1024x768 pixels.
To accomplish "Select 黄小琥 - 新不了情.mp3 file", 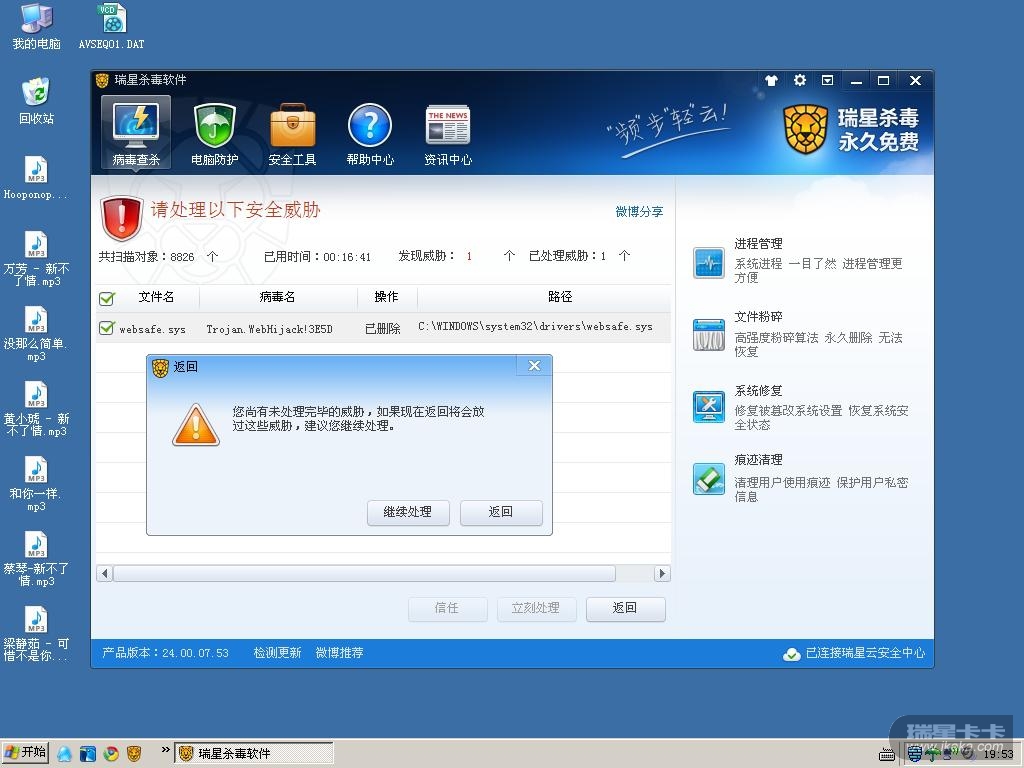I will click(x=36, y=409).
